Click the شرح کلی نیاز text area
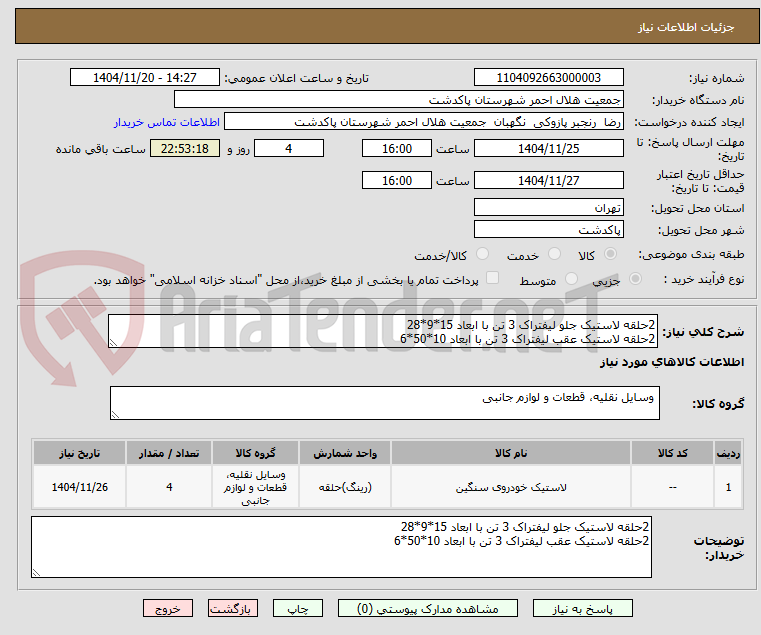Image resolution: width=761 pixels, height=635 pixels. pos(382,331)
